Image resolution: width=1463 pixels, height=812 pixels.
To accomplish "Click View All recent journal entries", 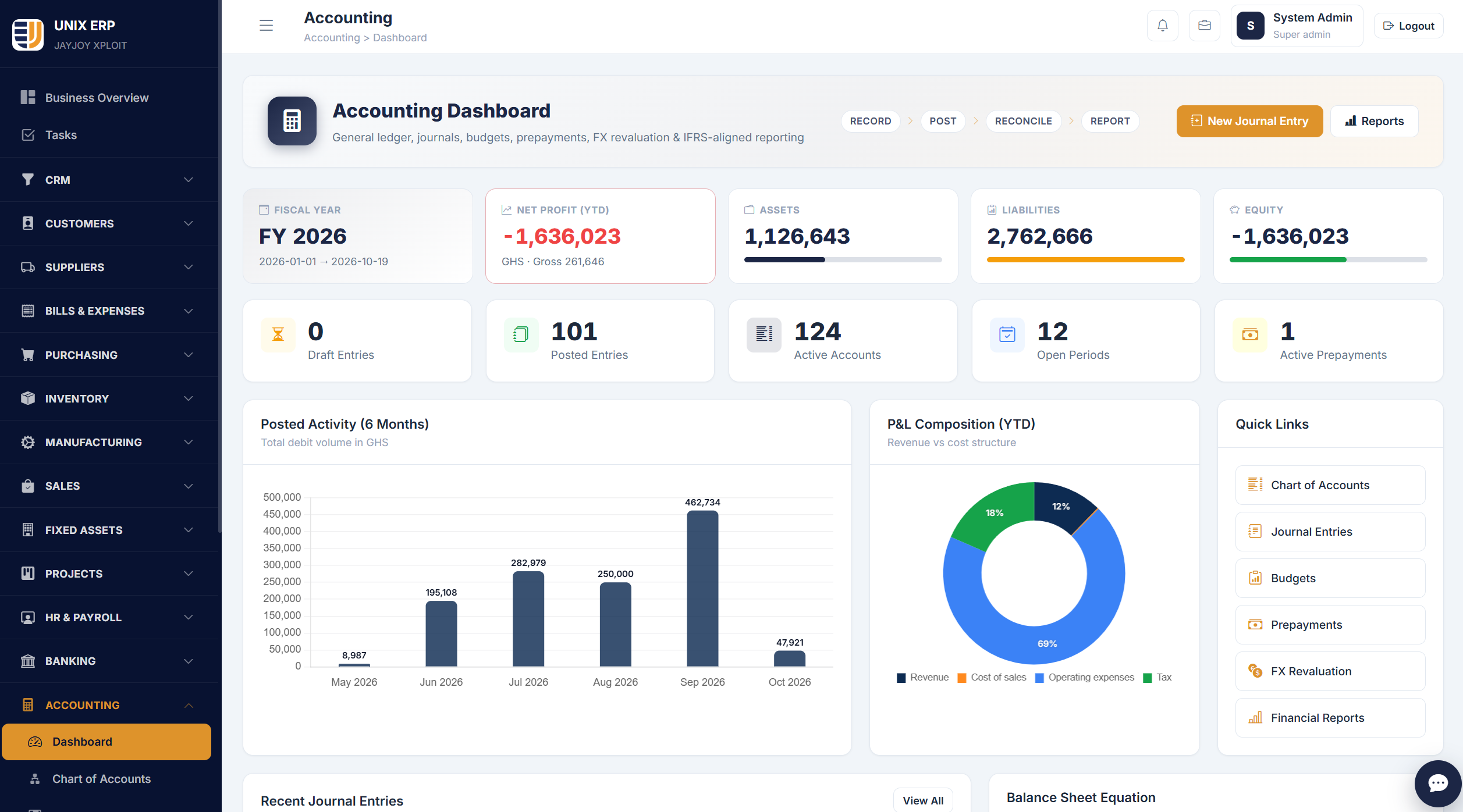I will click(923, 800).
